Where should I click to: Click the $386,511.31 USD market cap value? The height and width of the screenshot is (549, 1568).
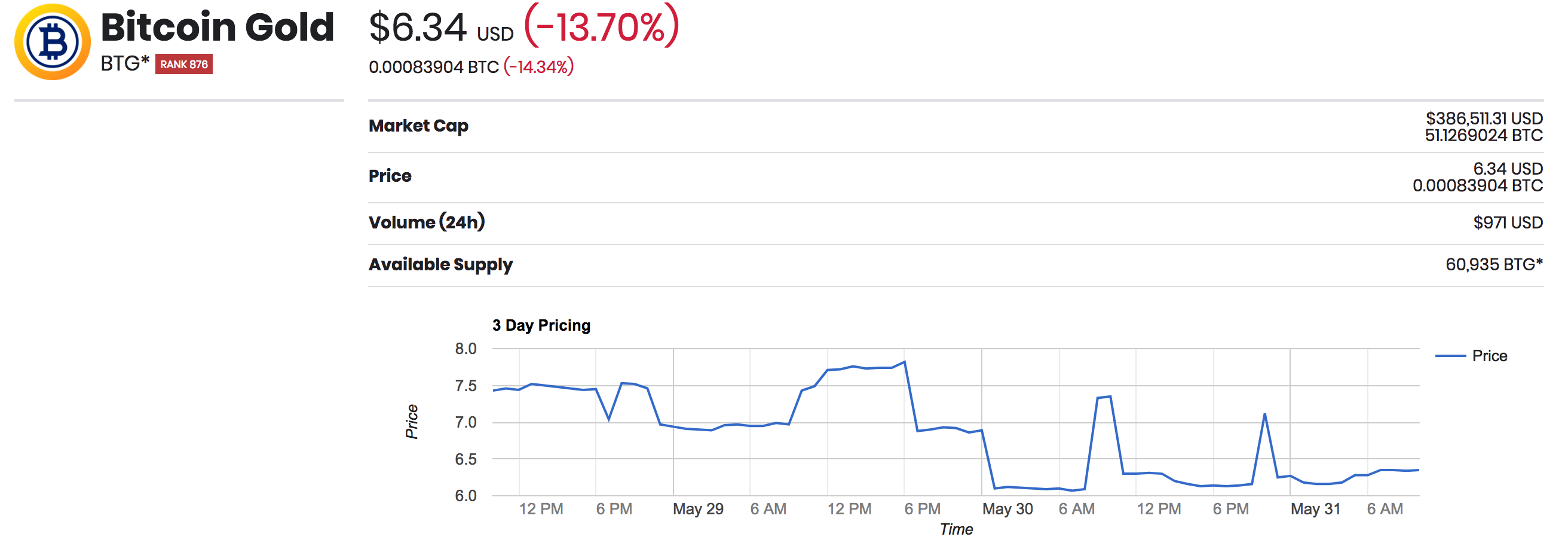tap(1484, 118)
